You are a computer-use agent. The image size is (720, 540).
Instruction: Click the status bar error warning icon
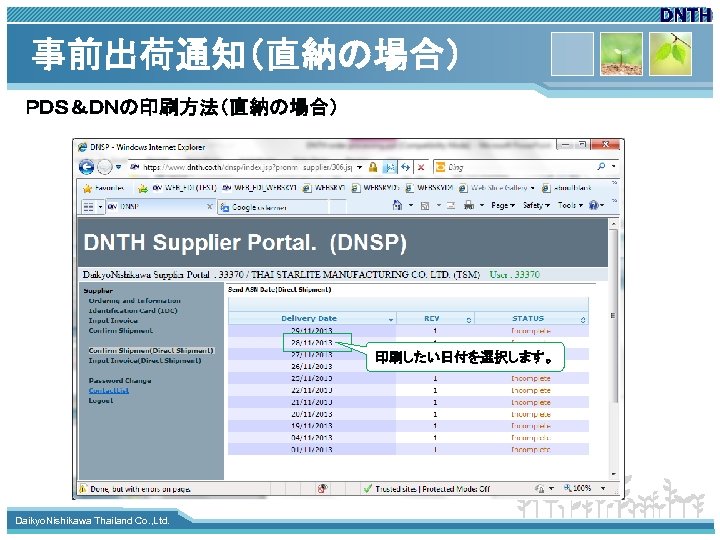point(83,489)
